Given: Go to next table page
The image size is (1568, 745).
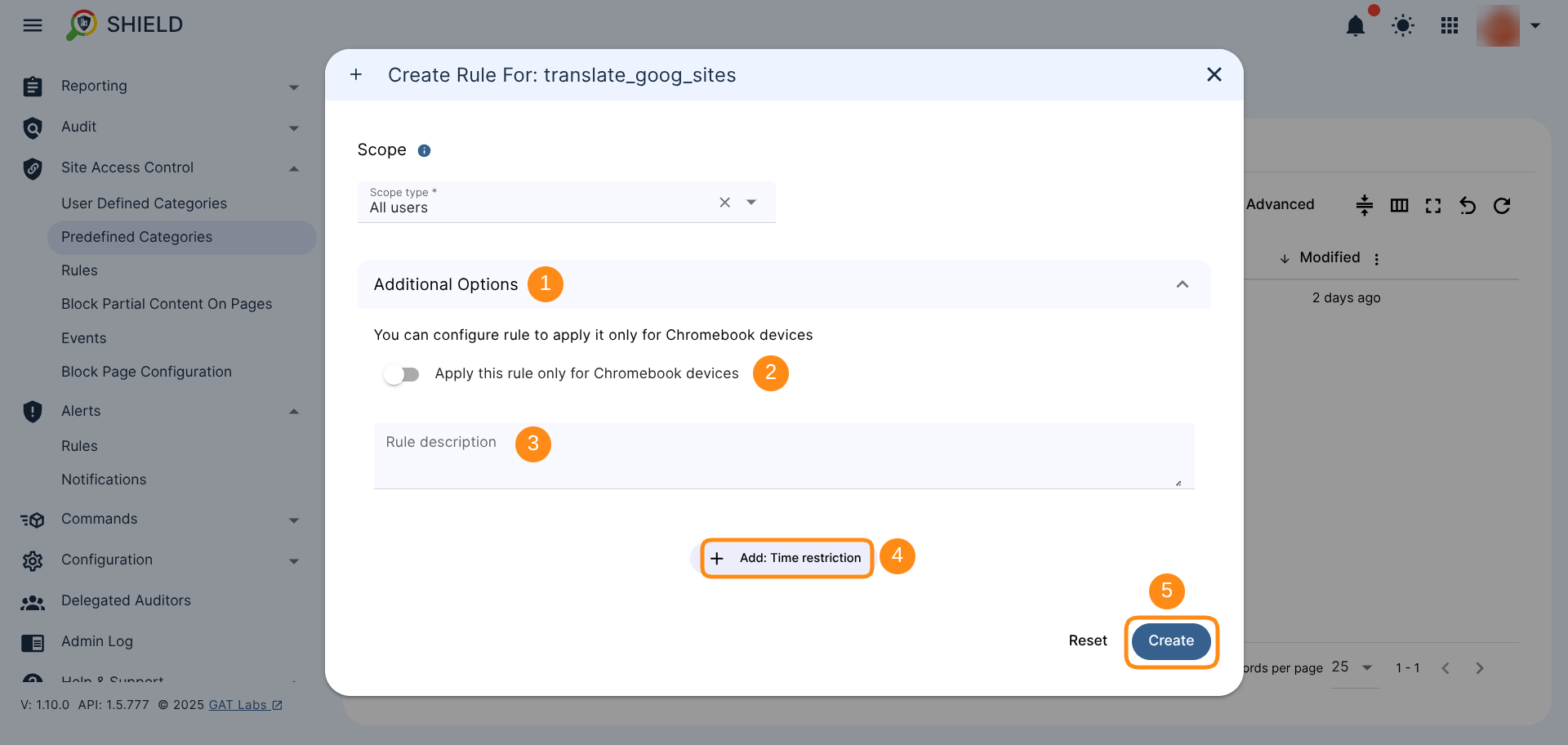Looking at the screenshot, I should click(x=1480, y=668).
